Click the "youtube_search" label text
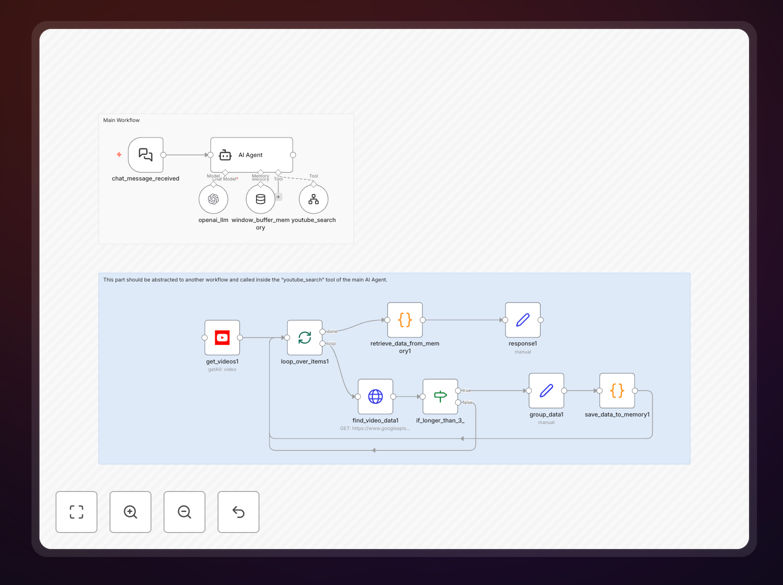Image resolution: width=783 pixels, height=585 pixels. pos(314,220)
